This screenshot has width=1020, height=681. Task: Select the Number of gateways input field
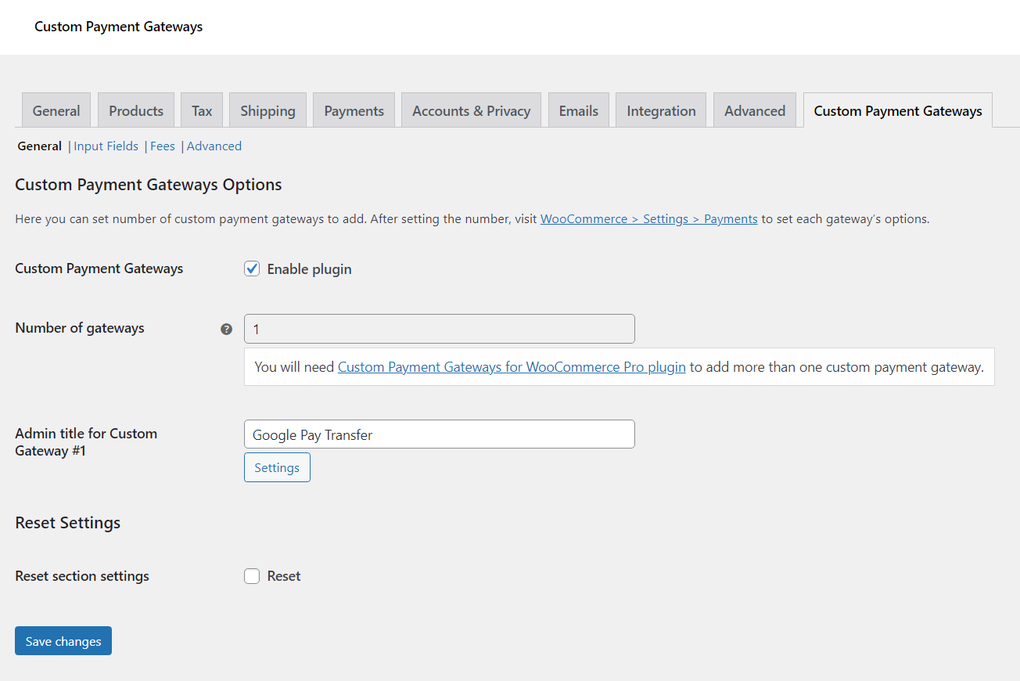(x=439, y=328)
